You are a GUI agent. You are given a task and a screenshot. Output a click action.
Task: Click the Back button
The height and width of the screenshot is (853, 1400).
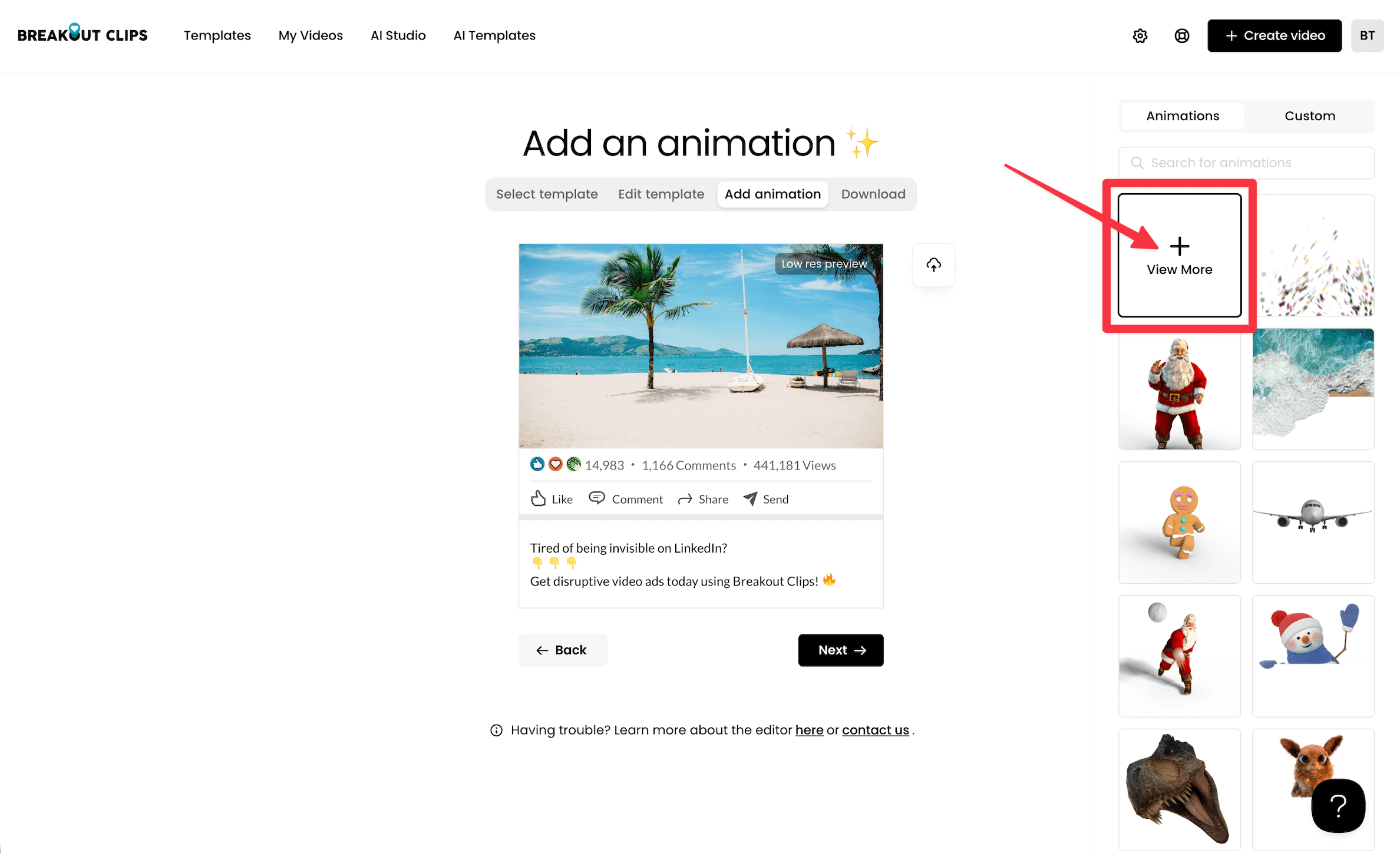click(x=562, y=650)
